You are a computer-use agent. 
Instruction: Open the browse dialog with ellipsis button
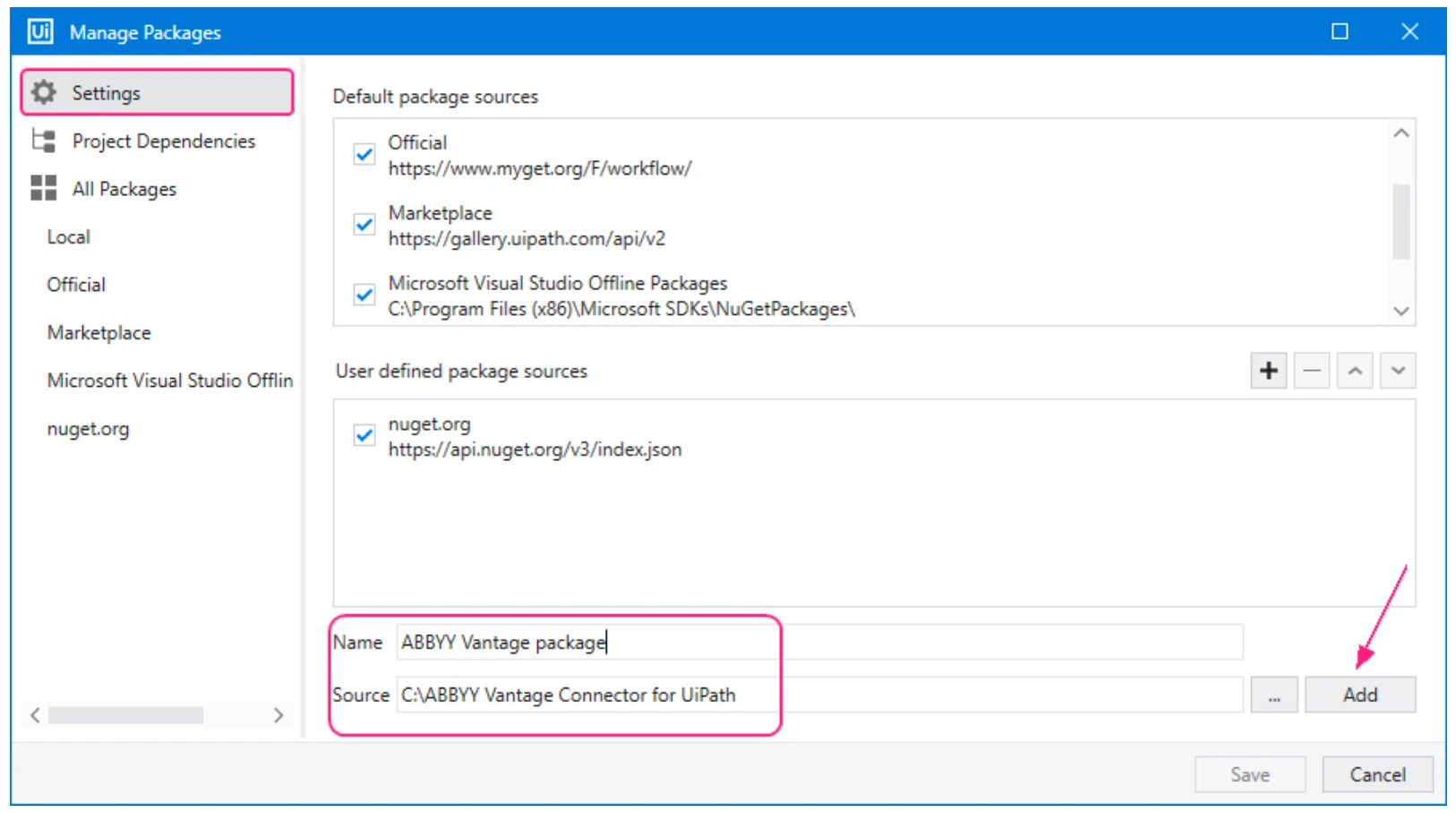[x=1274, y=694]
